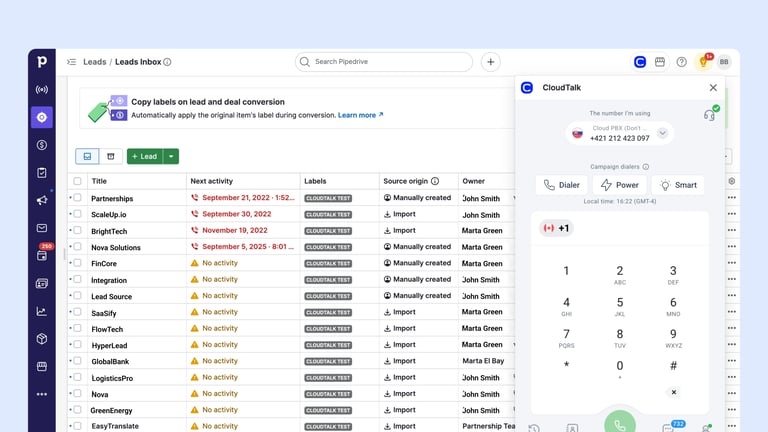Open the More ellipsis in sidebar
The image size is (768, 432).
tap(42, 394)
